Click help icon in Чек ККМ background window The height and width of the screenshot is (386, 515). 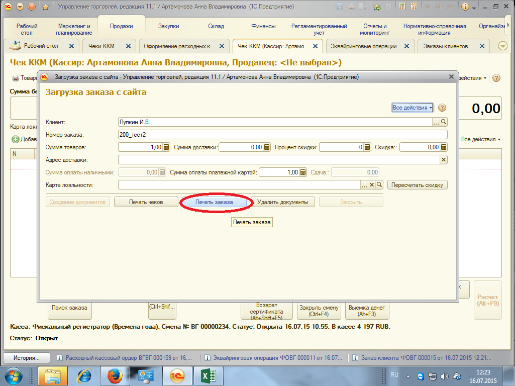click(496, 78)
